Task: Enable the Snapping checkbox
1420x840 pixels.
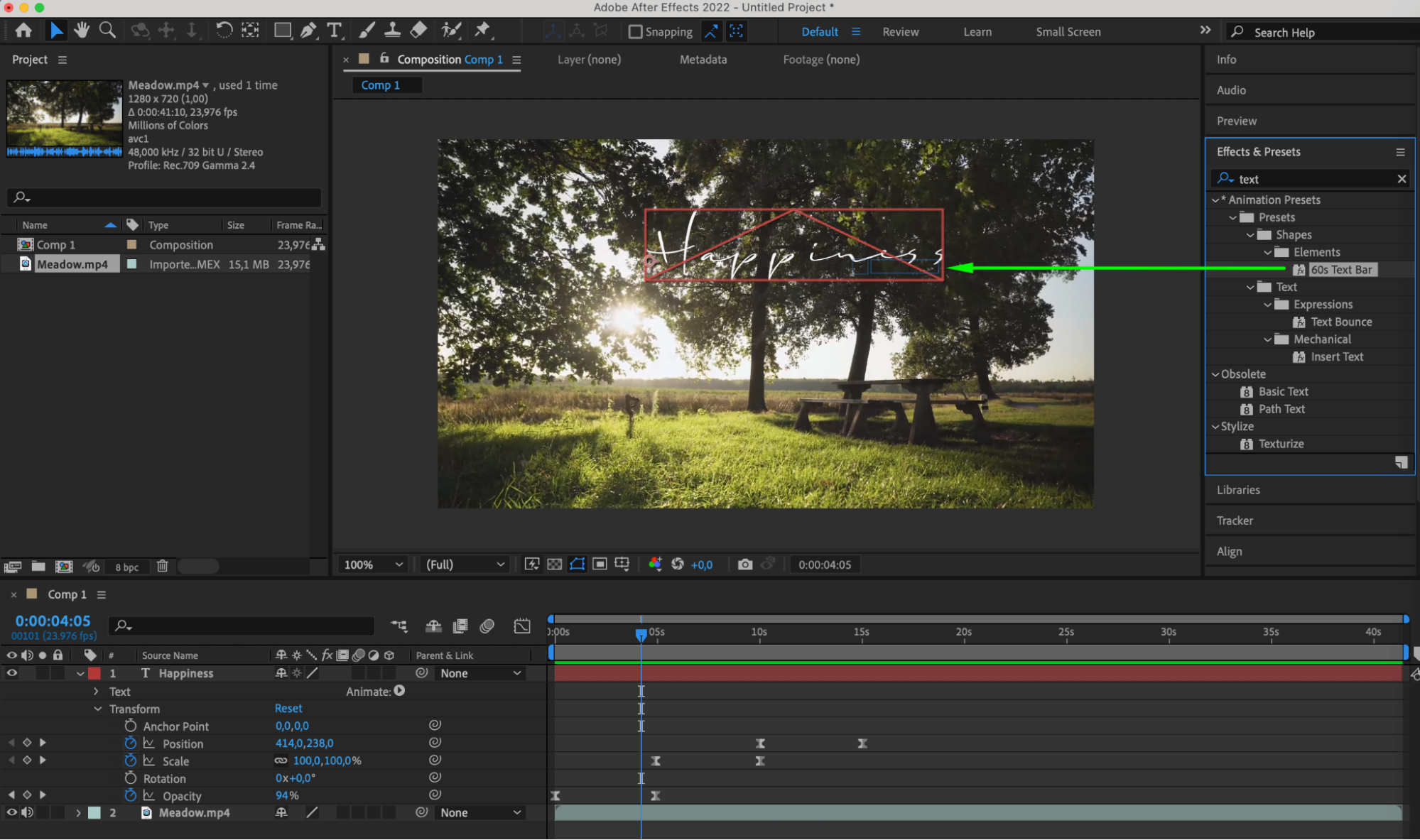Action: coord(635,32)
